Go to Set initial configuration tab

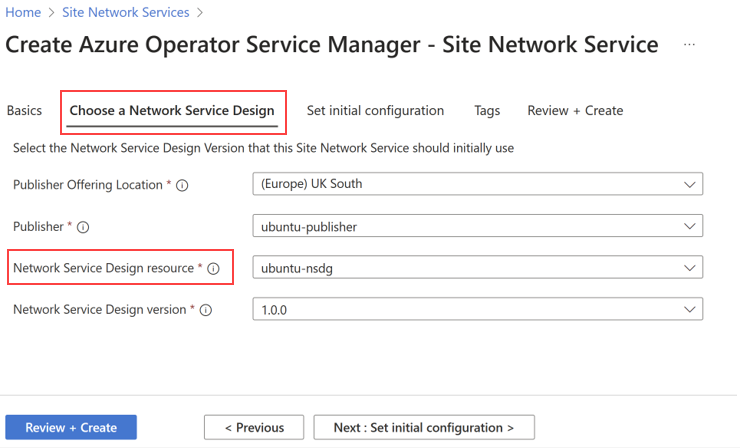click(375, 110)
